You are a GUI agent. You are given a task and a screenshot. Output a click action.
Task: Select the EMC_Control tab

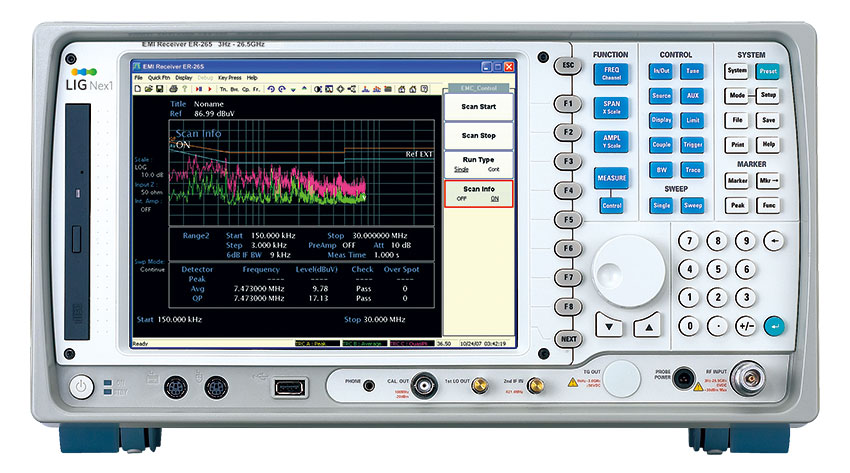pos(479,88)
